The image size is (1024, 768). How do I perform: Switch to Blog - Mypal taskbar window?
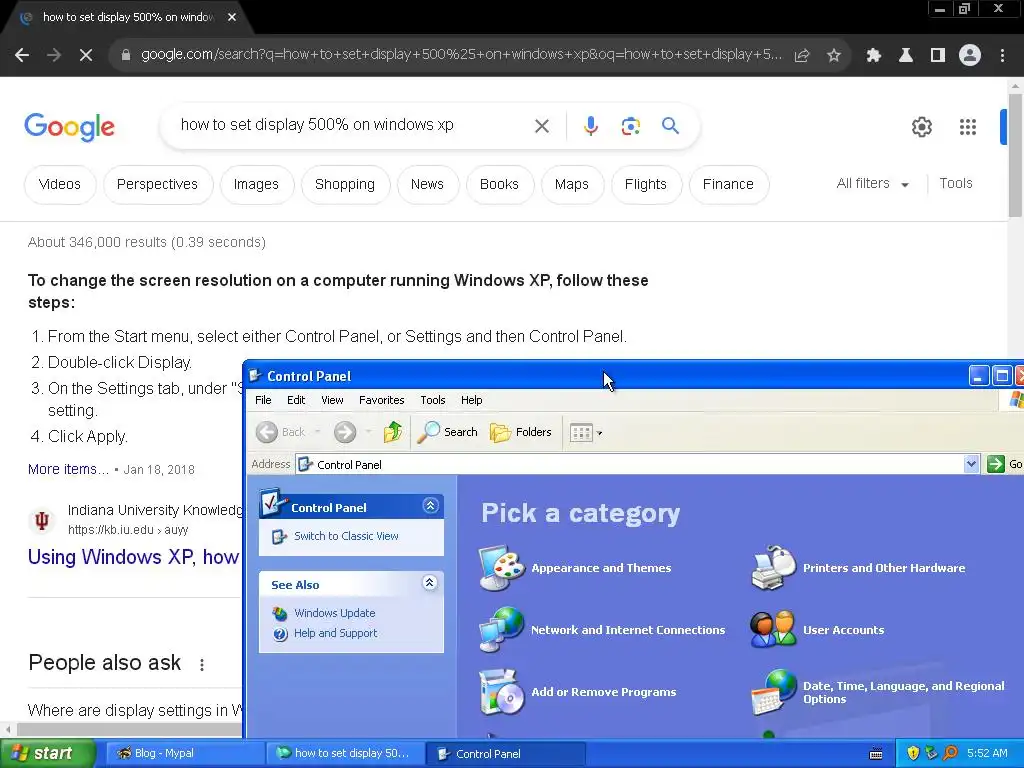point(184,754)
